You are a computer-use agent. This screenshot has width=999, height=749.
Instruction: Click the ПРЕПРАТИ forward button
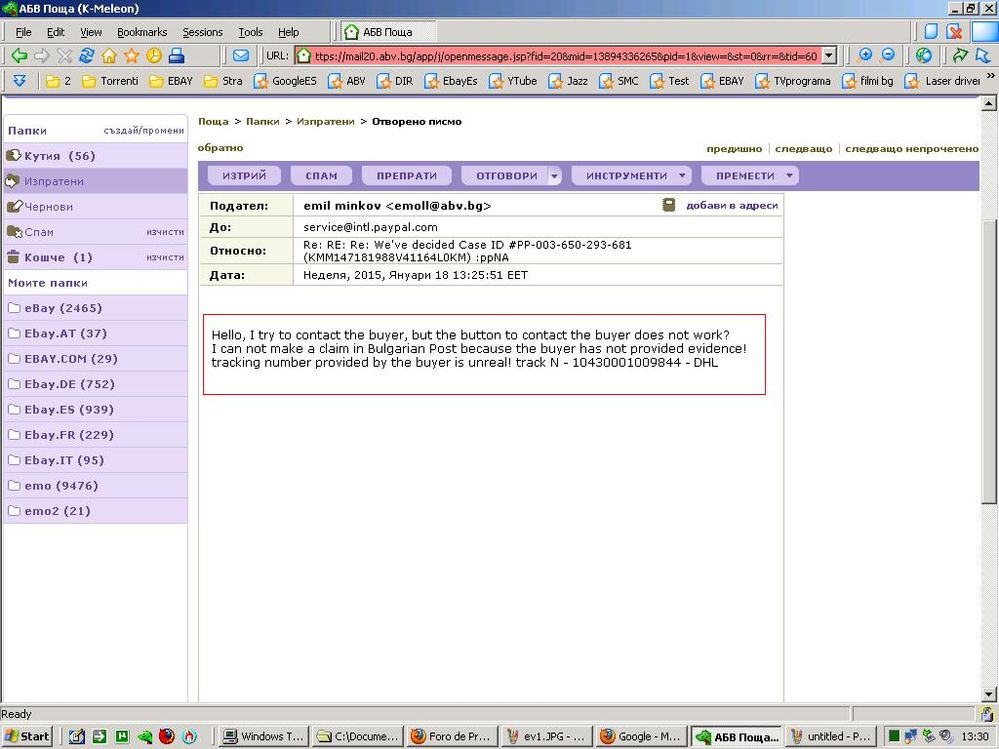406,176
